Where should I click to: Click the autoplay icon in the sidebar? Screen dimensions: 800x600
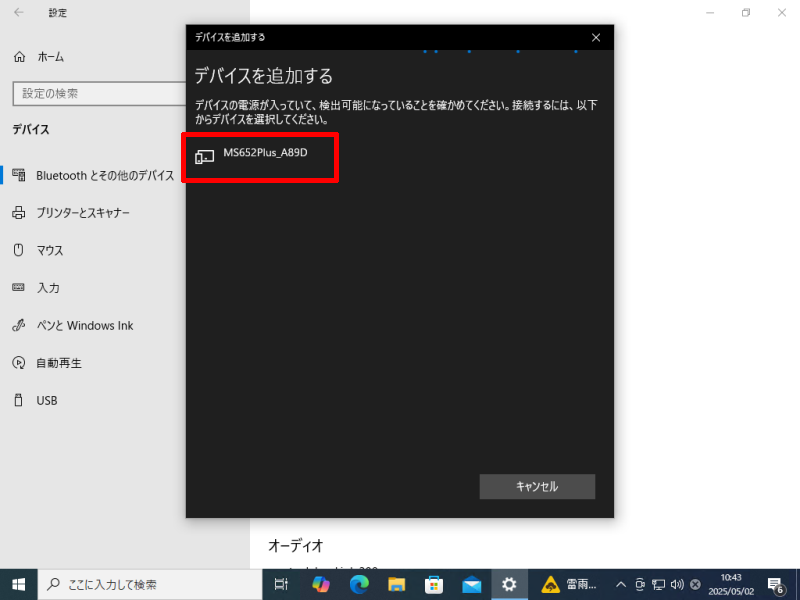(18, 363)
